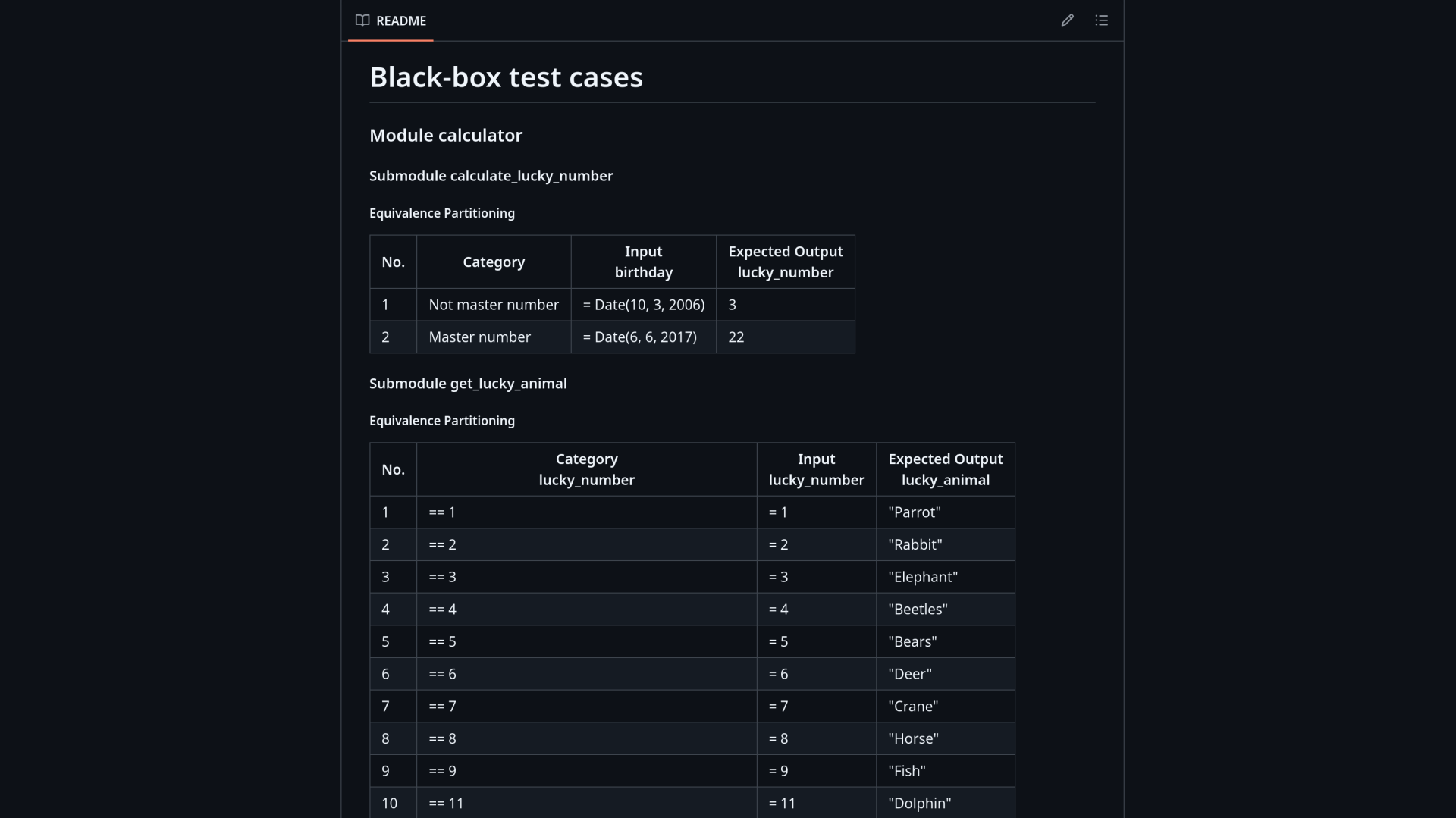Click the "Expected Output lucky_animal" column header

946,469
